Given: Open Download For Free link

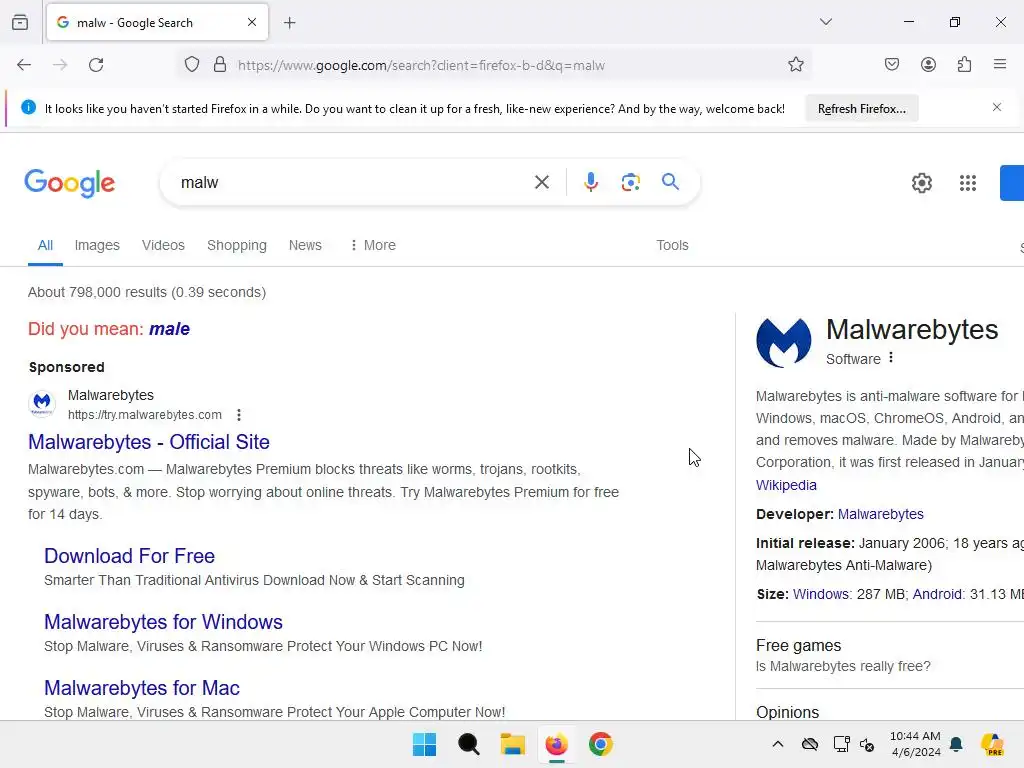Looking at the screenshot, I should coord(129,556).
